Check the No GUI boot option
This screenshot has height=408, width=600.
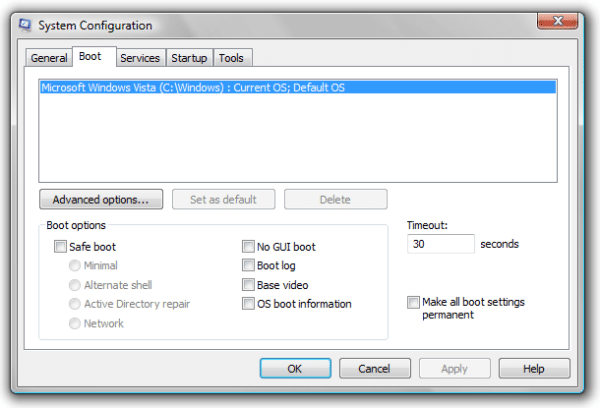[248, 246]
